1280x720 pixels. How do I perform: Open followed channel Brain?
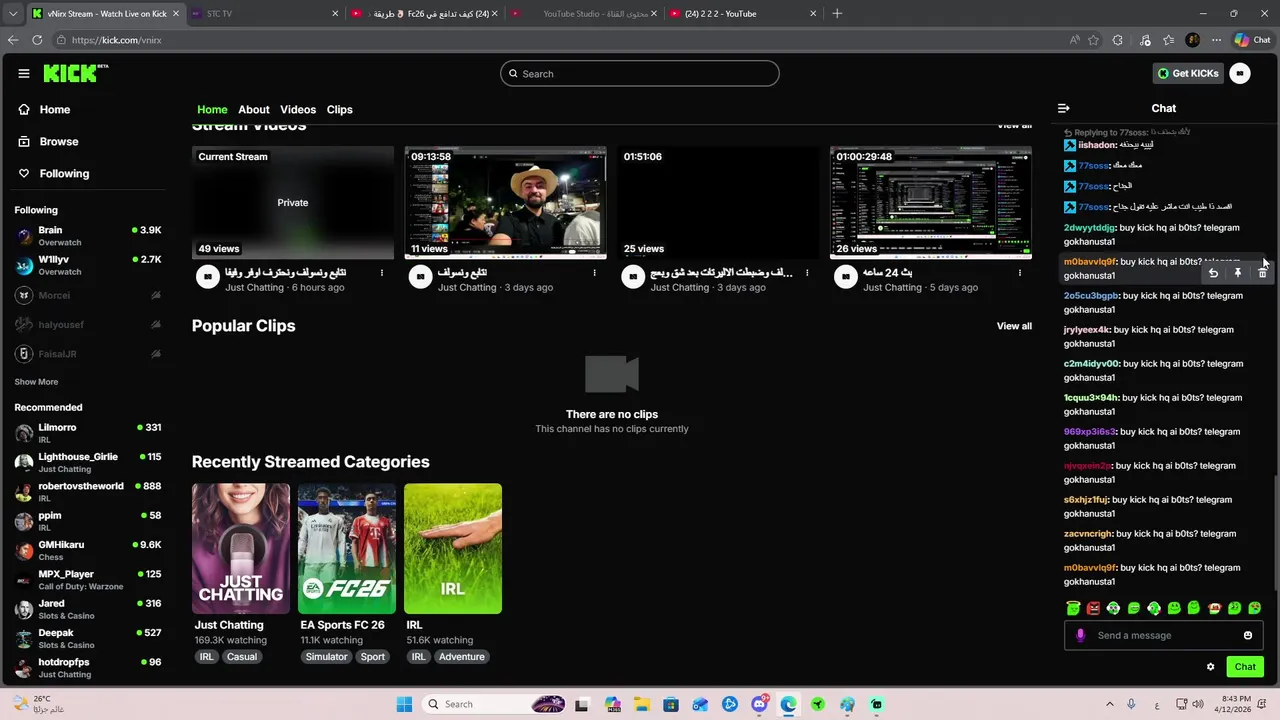pyautogui.click(x=88, y=236)
